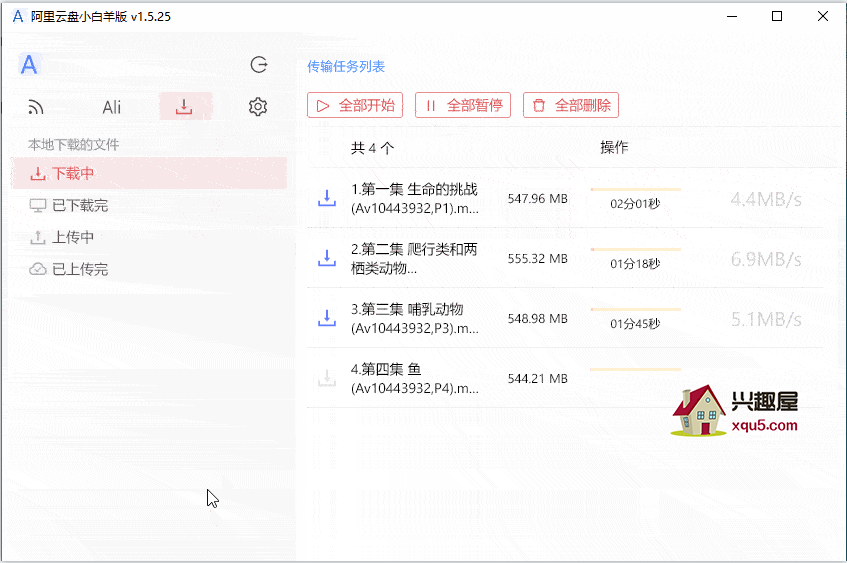
Task: Click the progress bar of 第四集 鱼
Action: pos(636,370)
